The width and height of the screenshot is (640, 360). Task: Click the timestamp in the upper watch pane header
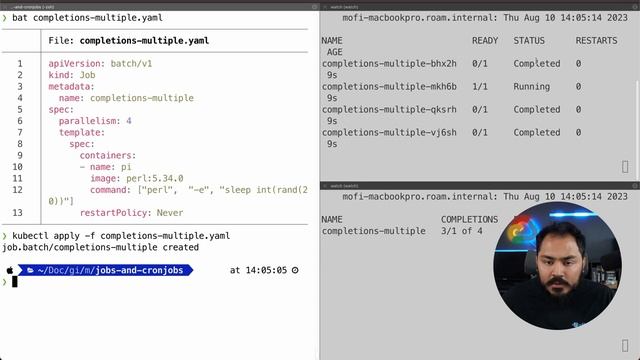point(565,18)
